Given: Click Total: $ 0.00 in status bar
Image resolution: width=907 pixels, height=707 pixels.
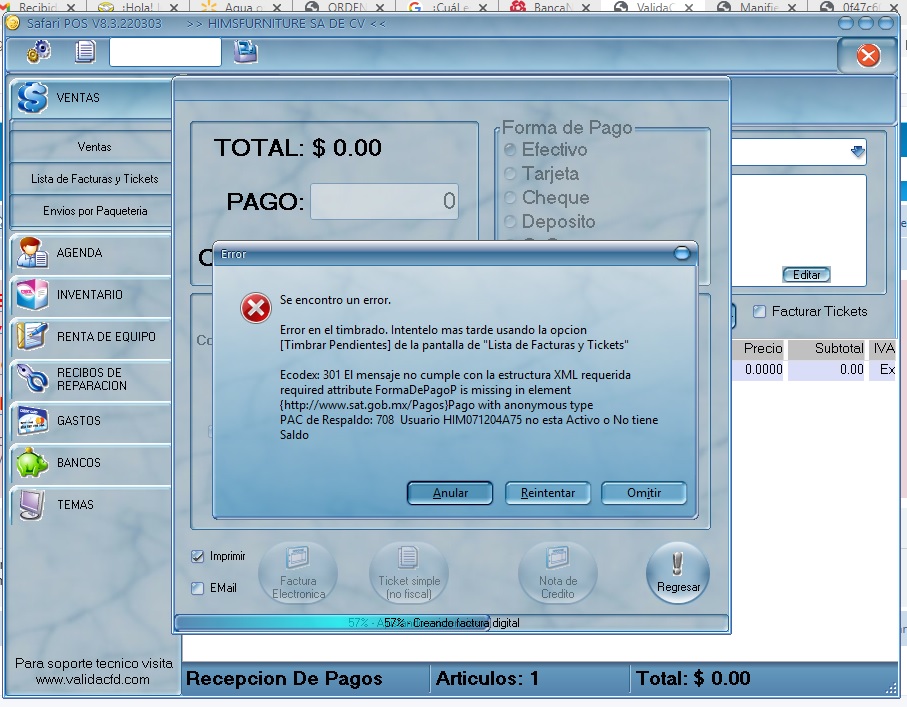Looking at the screenshot, I should [x=693, y=678].
